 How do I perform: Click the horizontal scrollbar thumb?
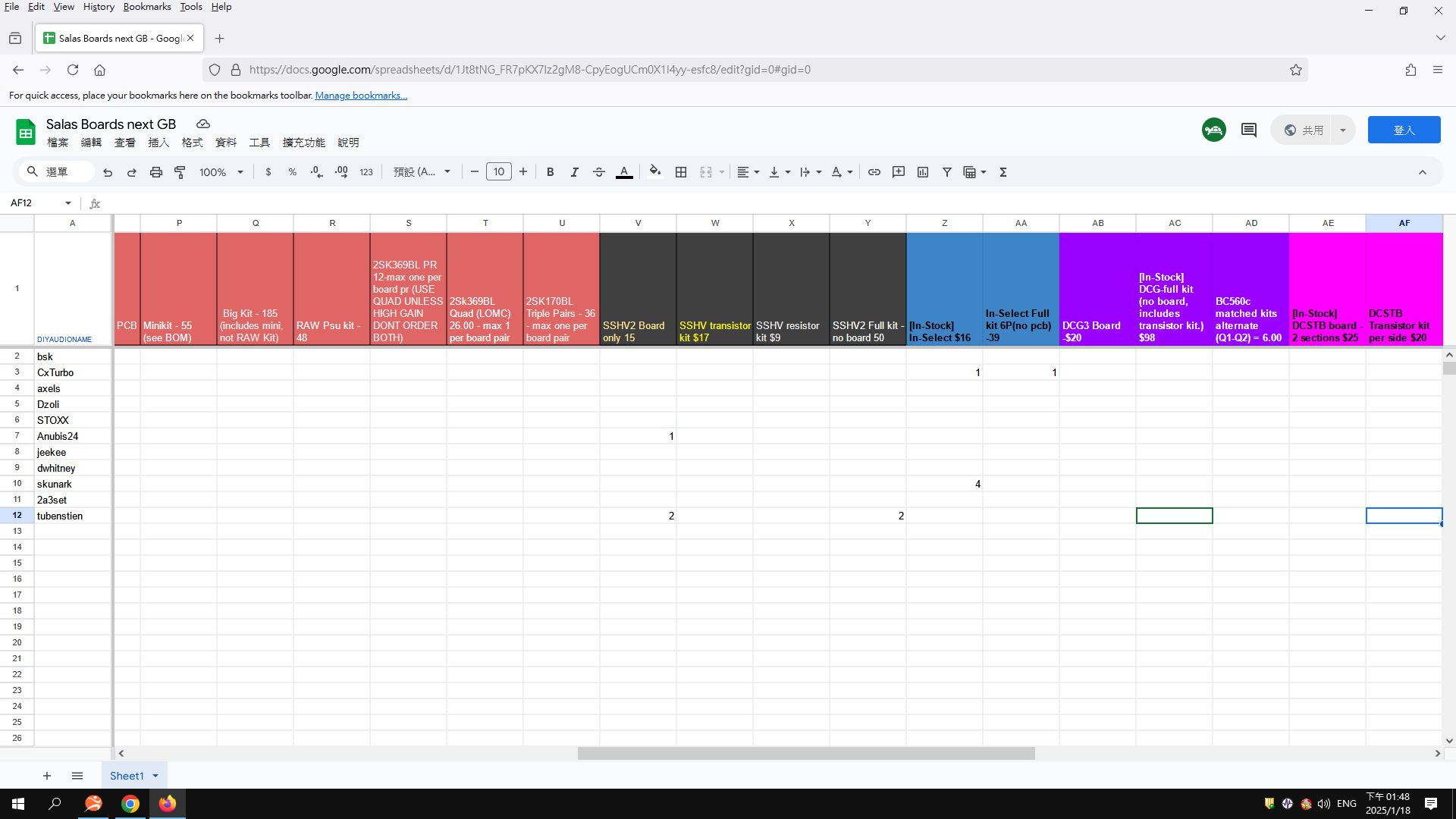coord(806,754)
